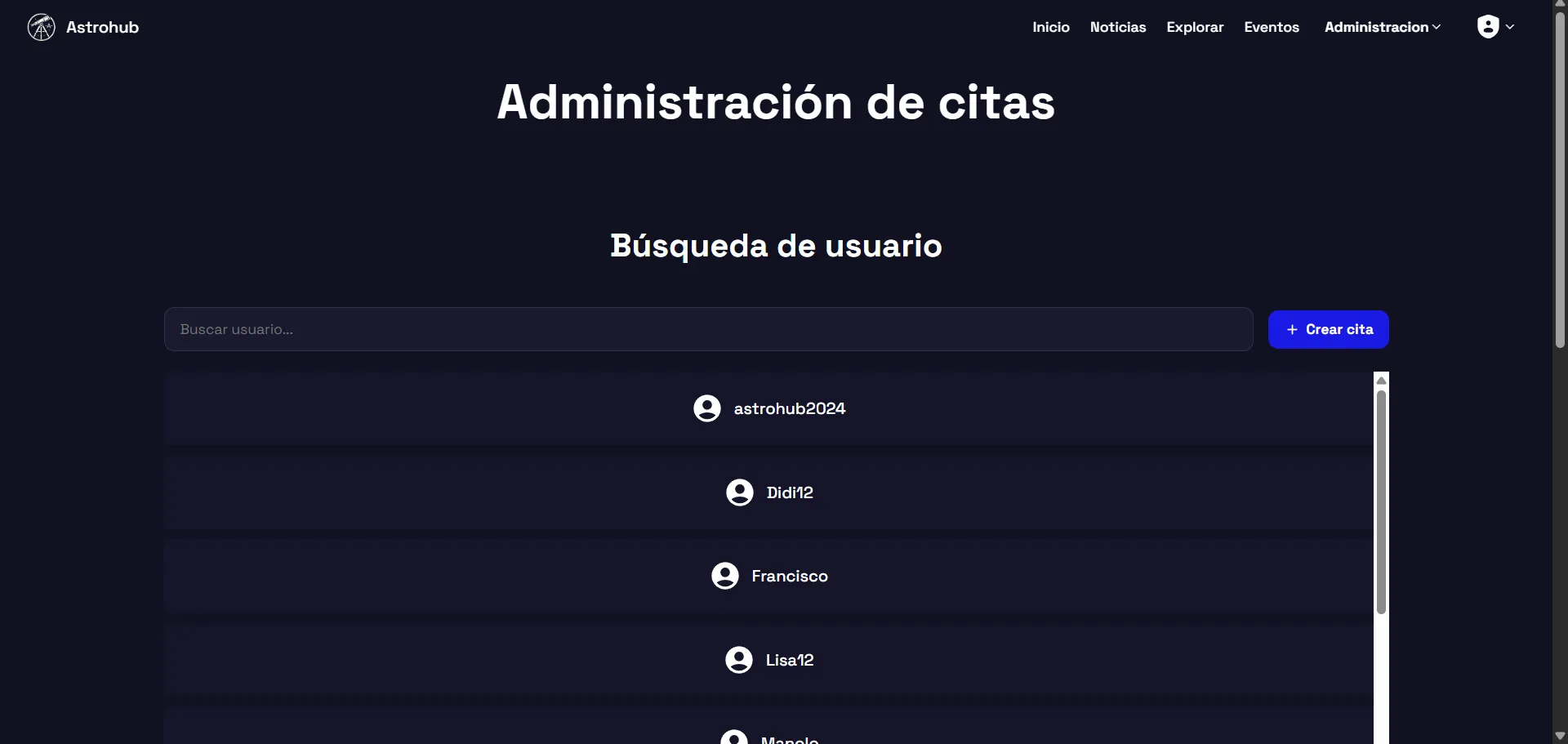Click the avatar icon beside Lisa12
The image size is (1568, 744).
click(739, 660)
